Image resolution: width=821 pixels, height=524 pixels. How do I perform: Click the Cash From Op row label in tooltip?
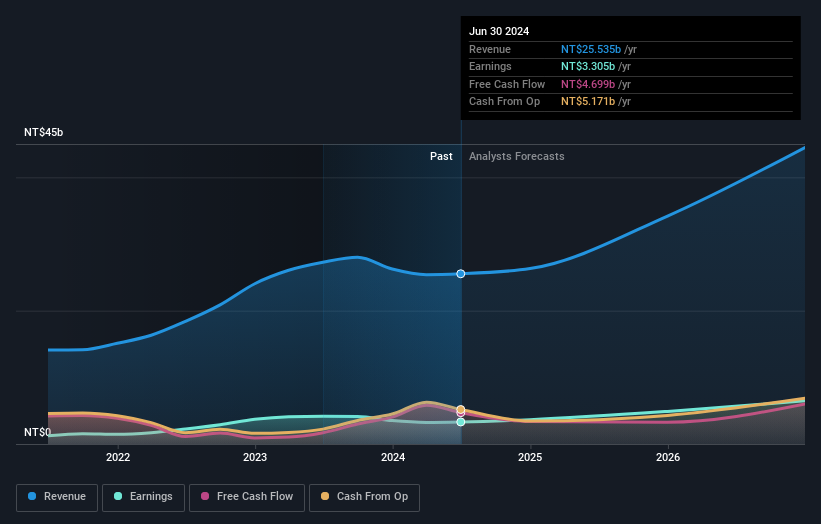click(504, 102)
